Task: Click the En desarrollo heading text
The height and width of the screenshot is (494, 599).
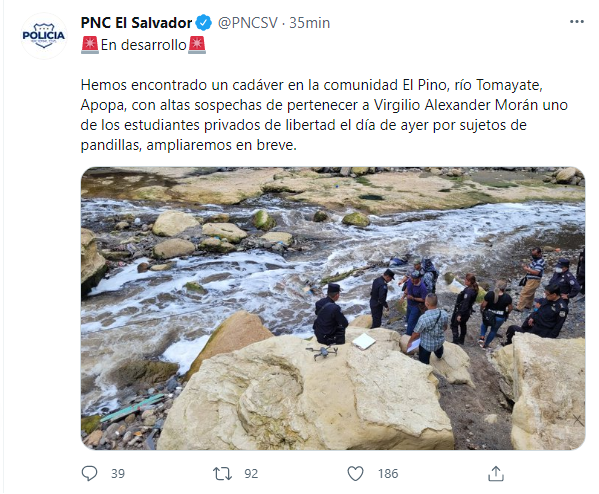Action: tap(144, 45)
